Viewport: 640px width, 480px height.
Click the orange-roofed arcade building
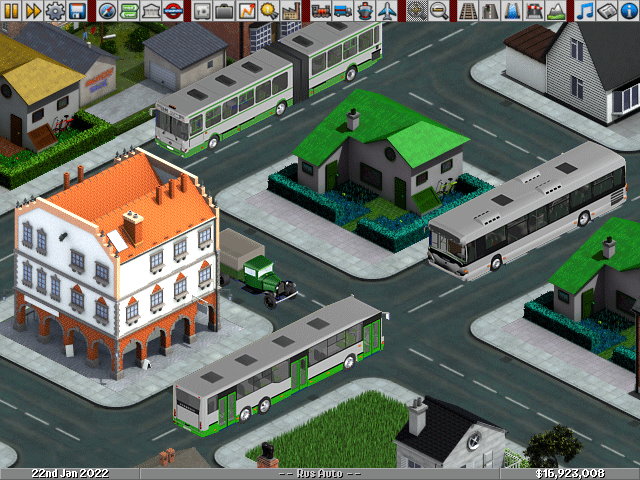pos(116,263)
